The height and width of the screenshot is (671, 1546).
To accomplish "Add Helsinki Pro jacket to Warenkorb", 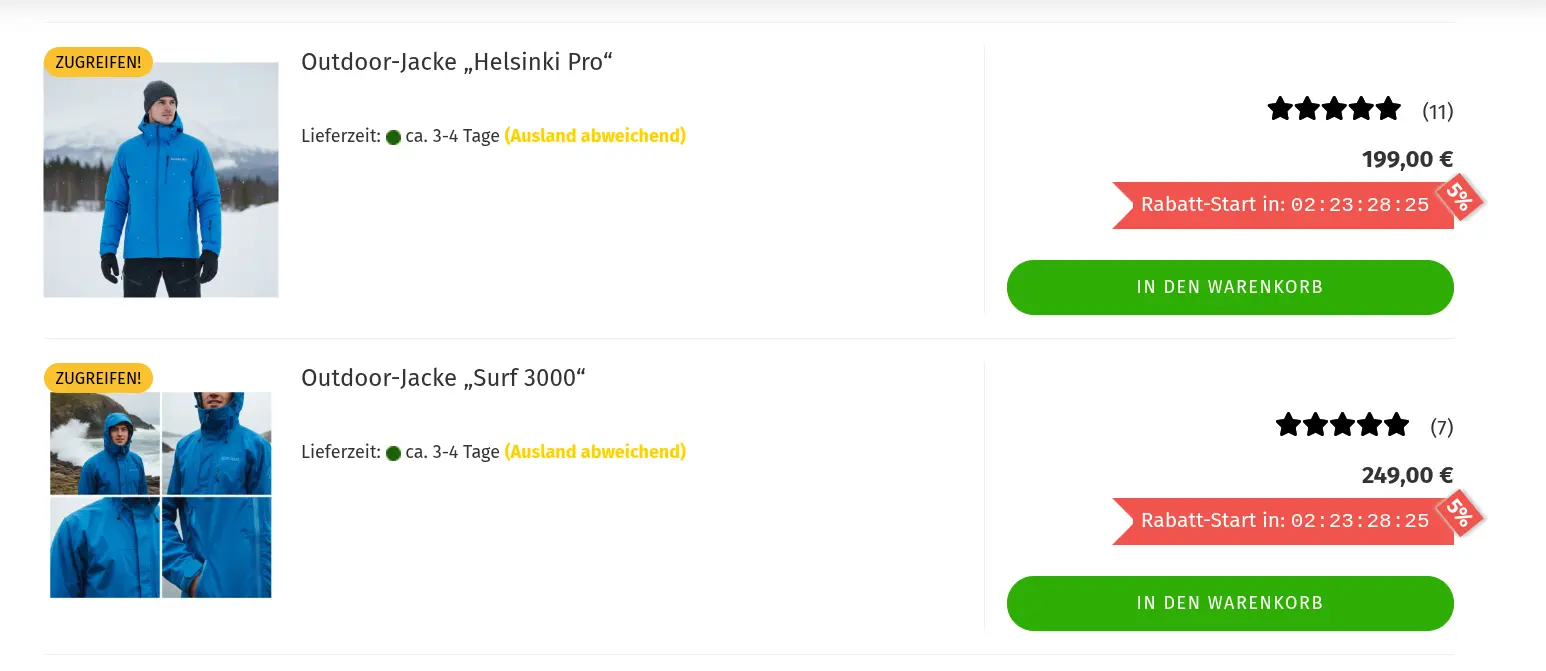I will click(1229, 287).
